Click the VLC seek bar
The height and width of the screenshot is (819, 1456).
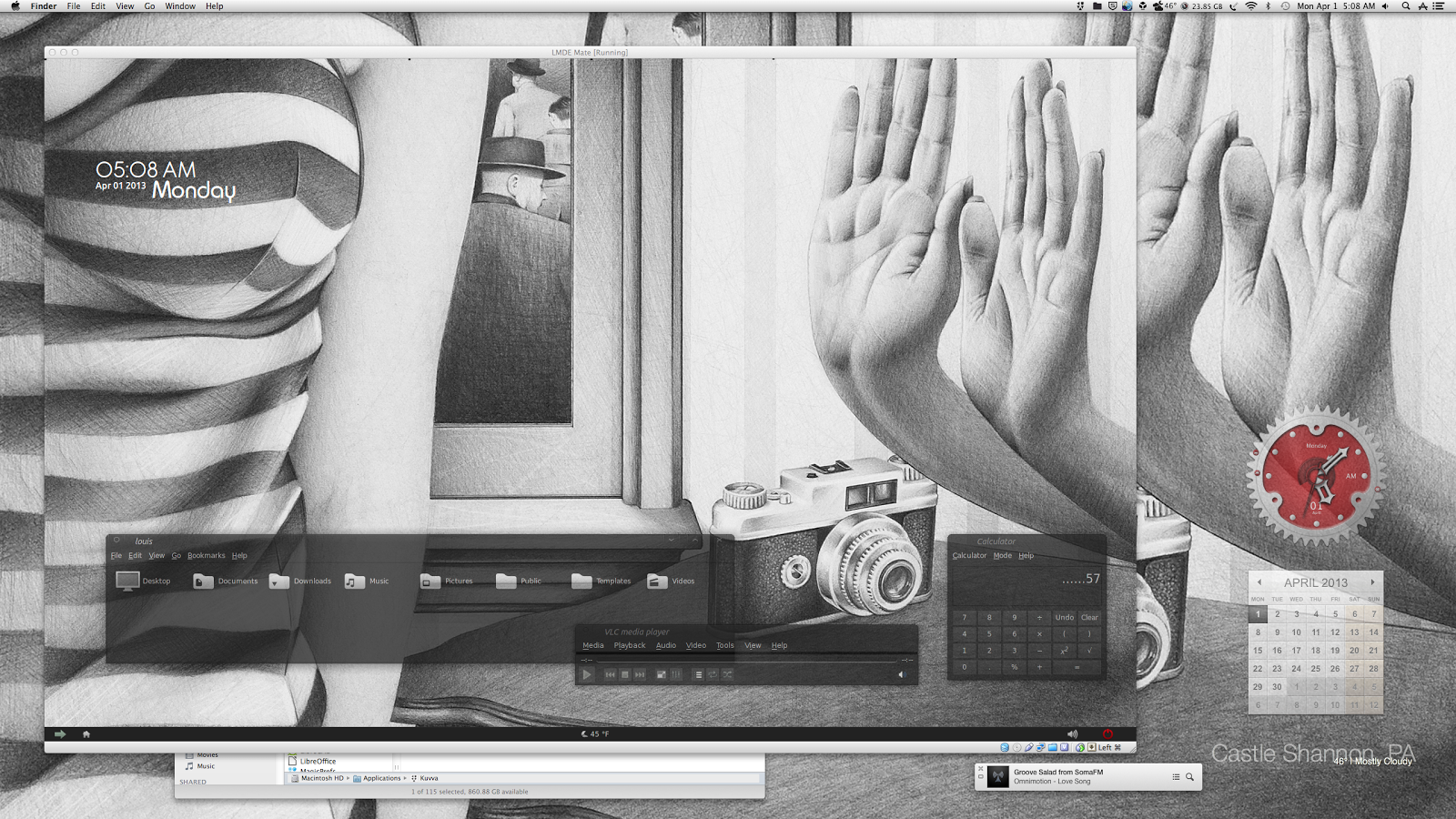pos(747,659)
